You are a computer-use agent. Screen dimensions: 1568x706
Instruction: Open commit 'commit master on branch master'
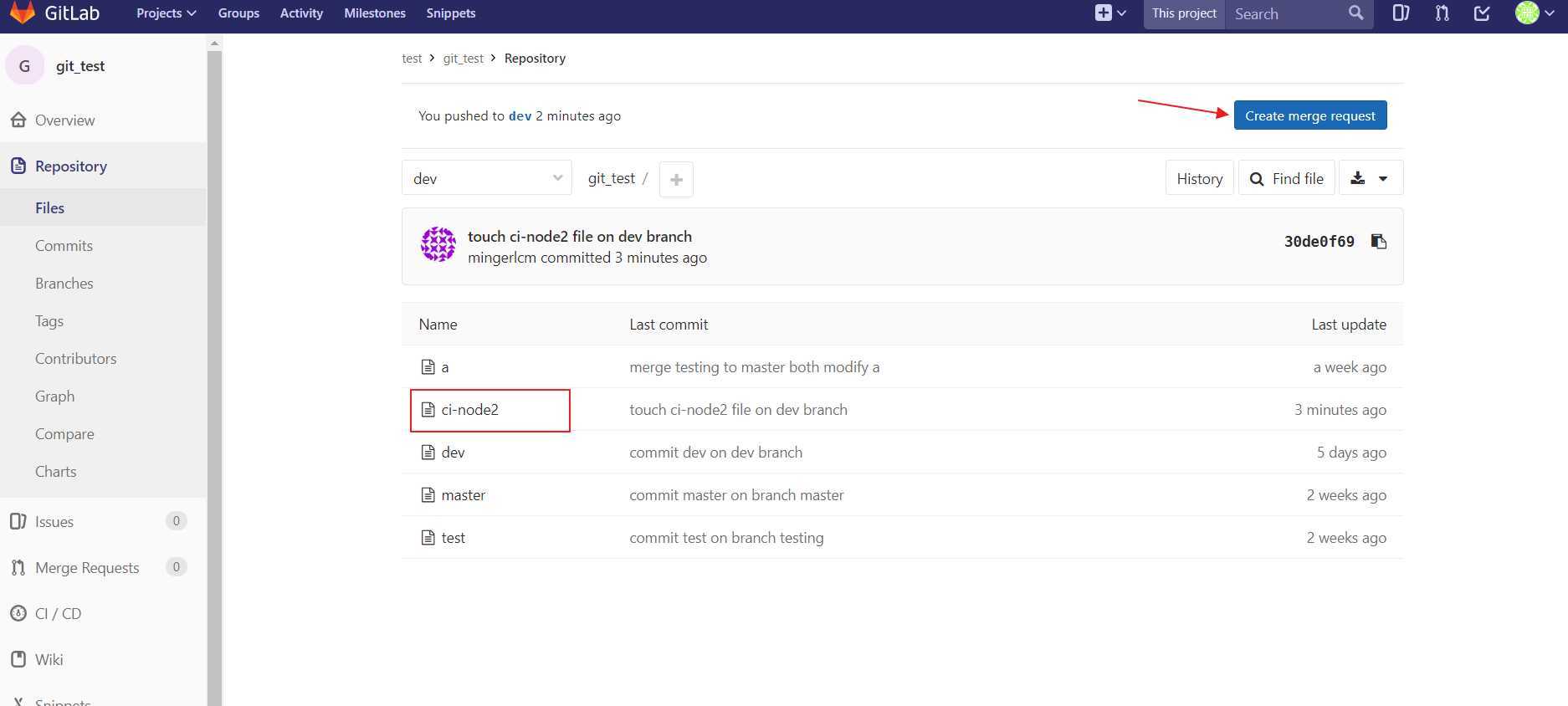click(x=737, y=494)
